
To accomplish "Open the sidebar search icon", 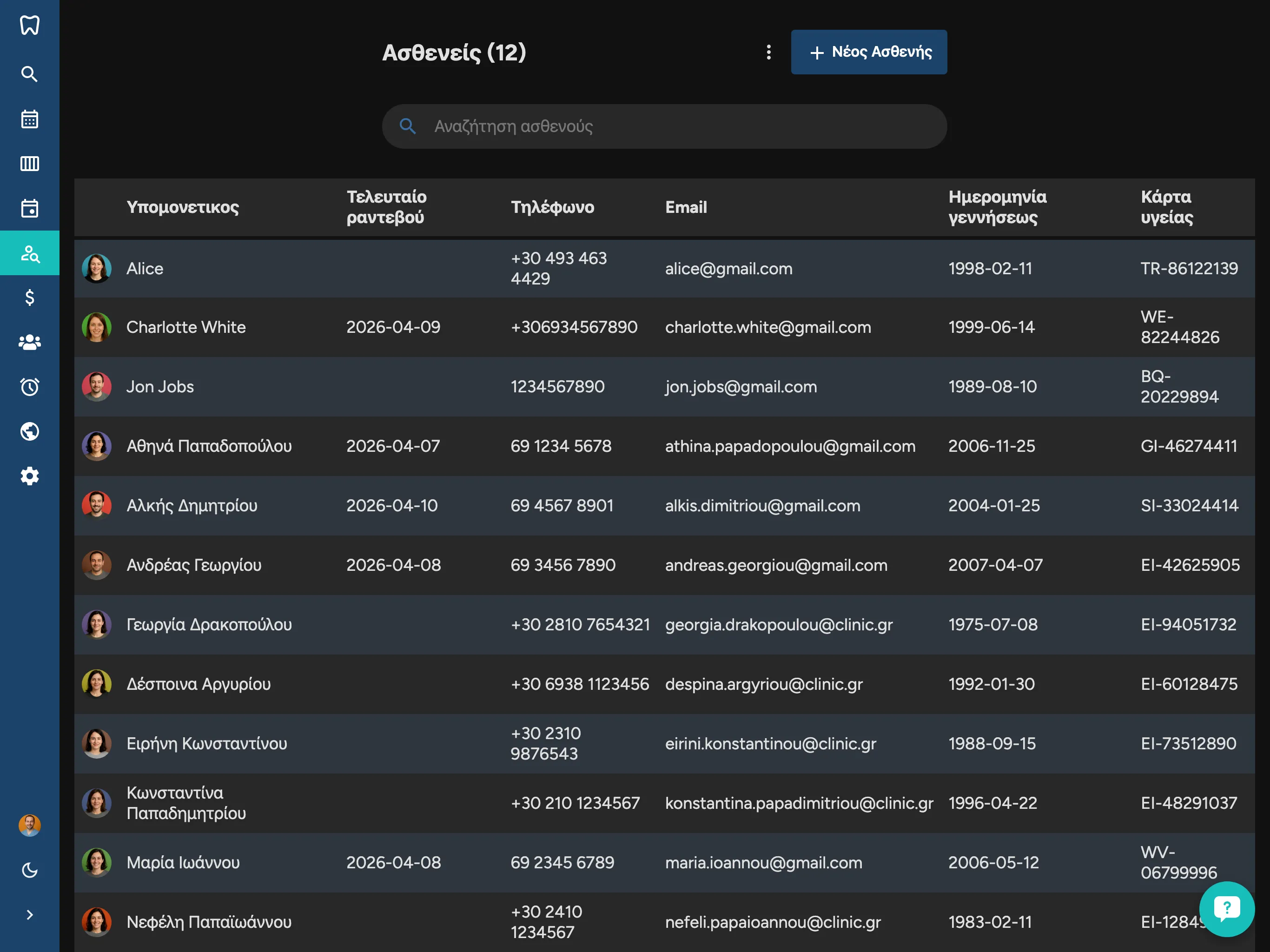I will pos(29,74).
